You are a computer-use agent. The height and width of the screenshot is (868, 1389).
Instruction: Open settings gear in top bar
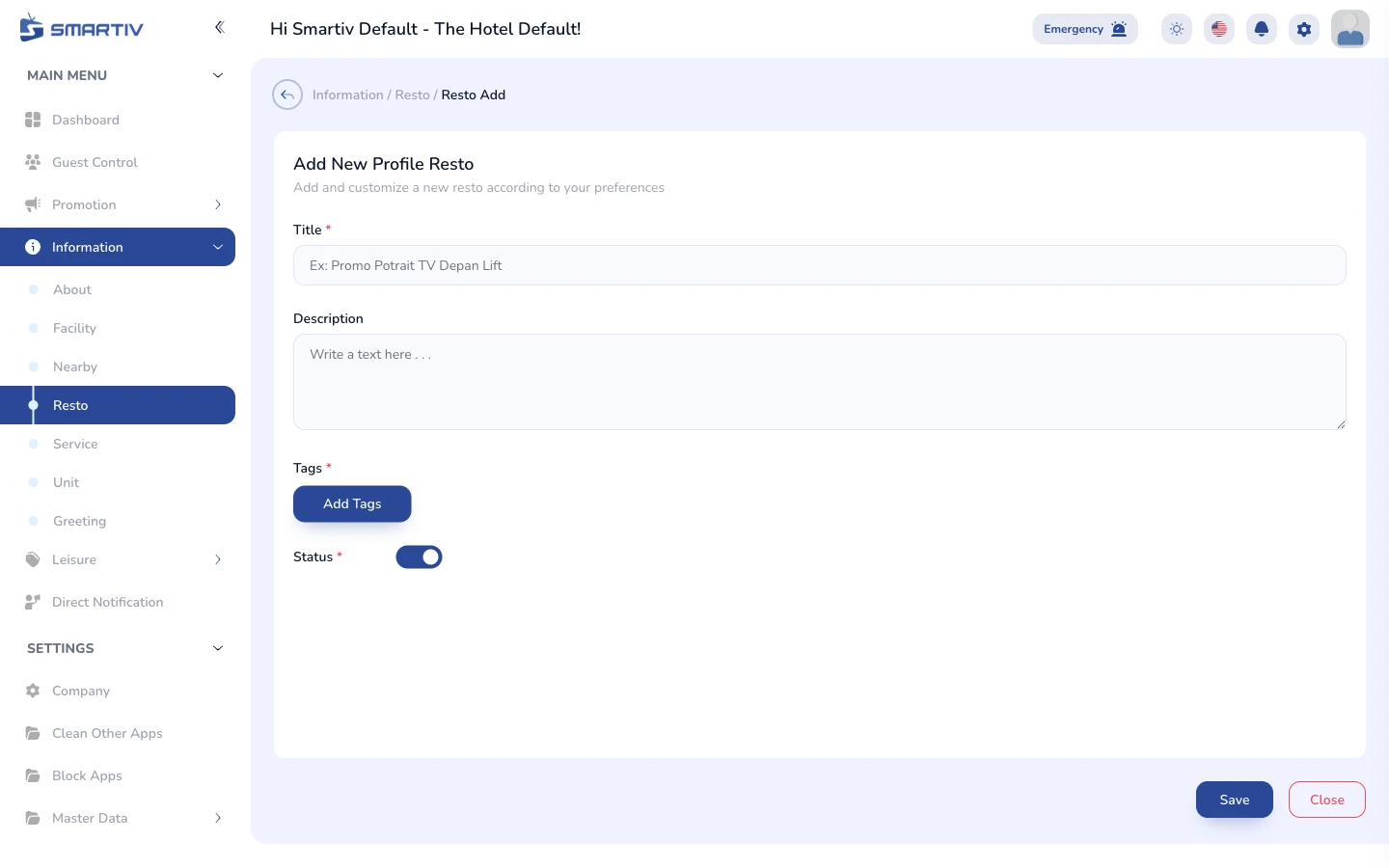click(x=1304, y=29)
